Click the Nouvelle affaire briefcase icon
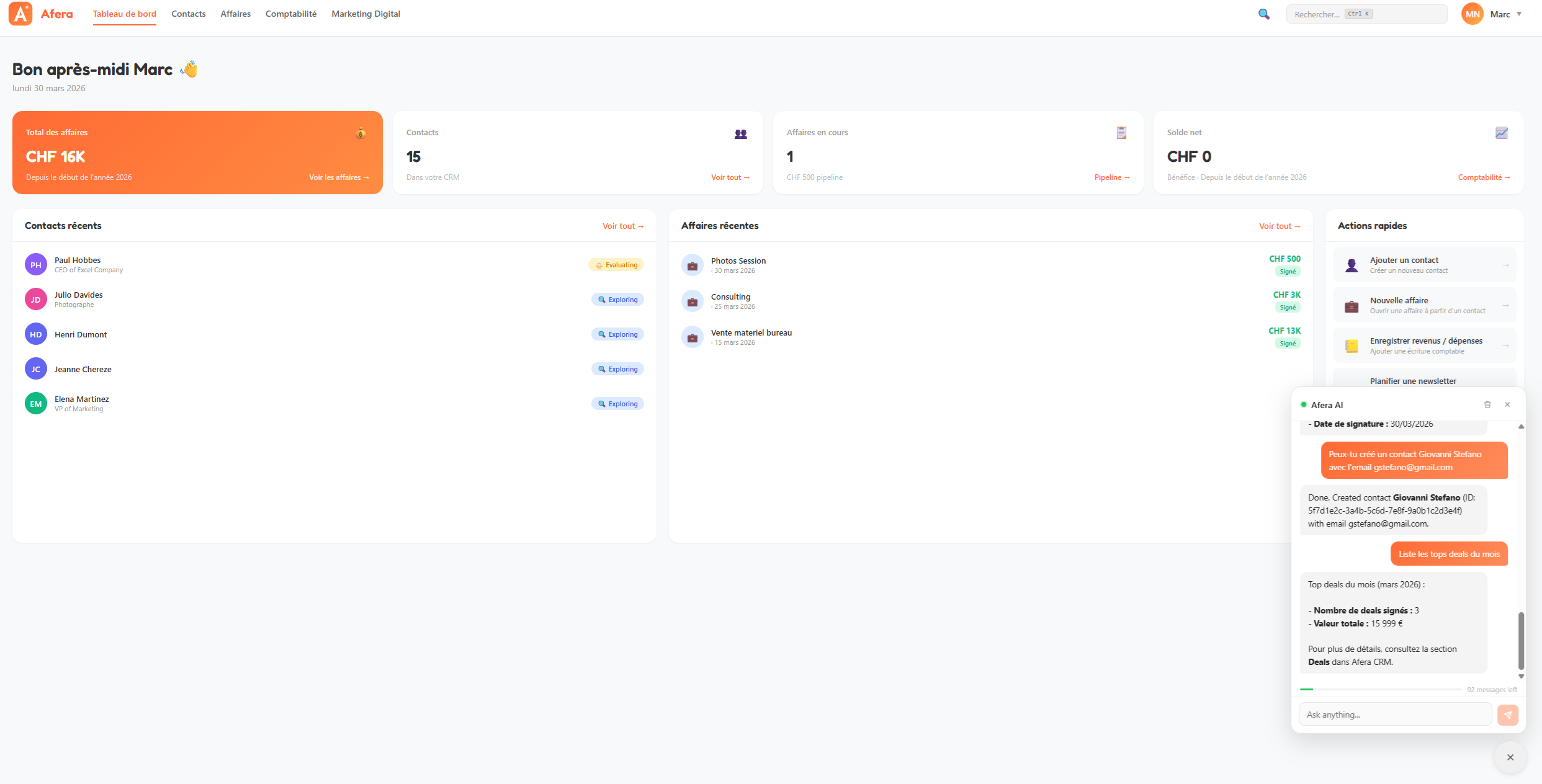The height and width of the screenshot is (784, 1542). (1351, 305)
